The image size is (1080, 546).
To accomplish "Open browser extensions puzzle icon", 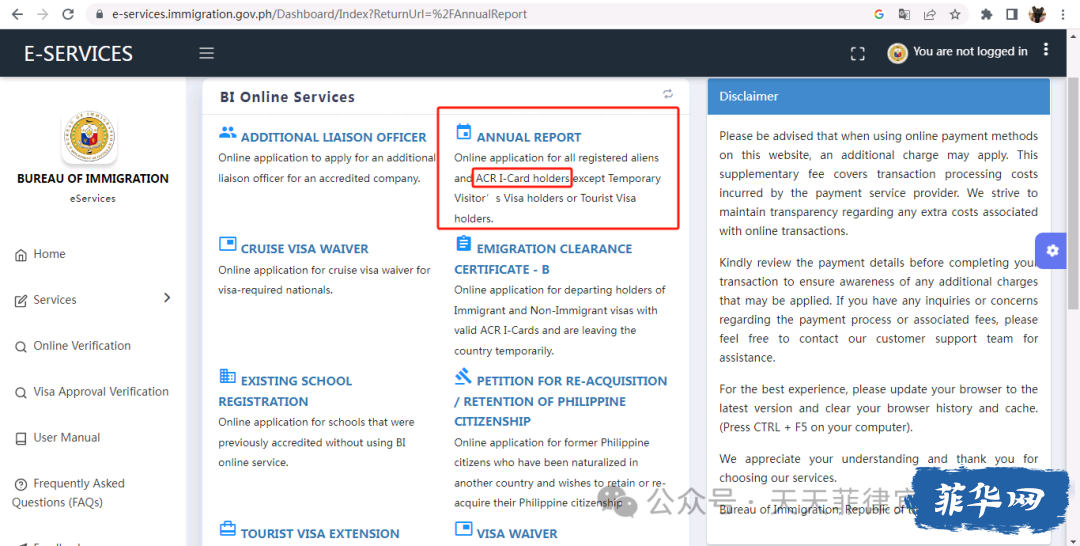I will pyautogui.click(x=986, y=14).
